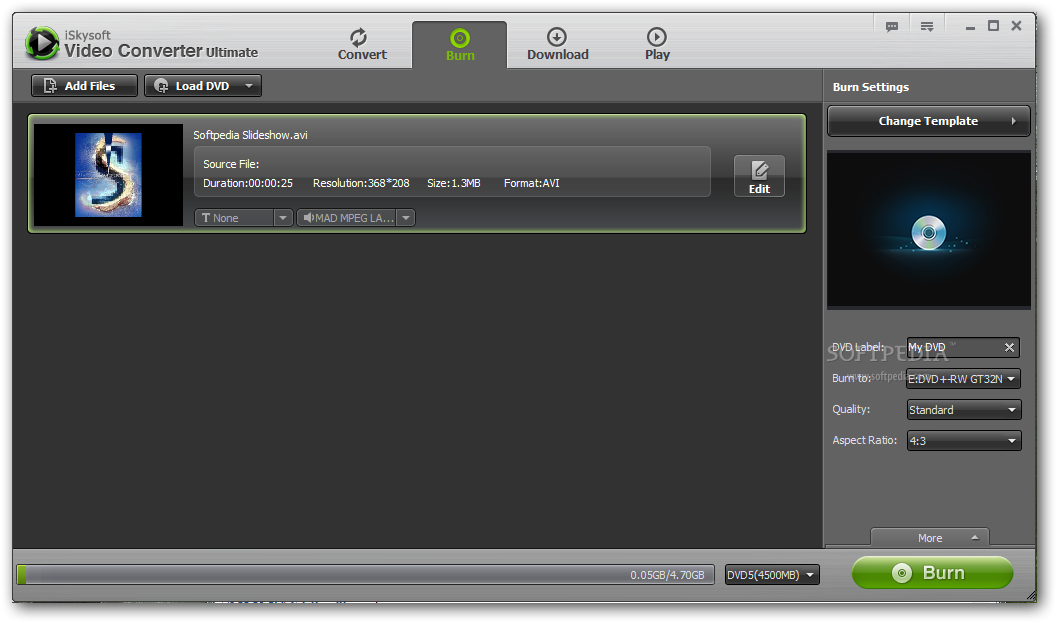1057x623 pixels.
Task: Click the disc capacity progress bar
Action: point(365,575)
